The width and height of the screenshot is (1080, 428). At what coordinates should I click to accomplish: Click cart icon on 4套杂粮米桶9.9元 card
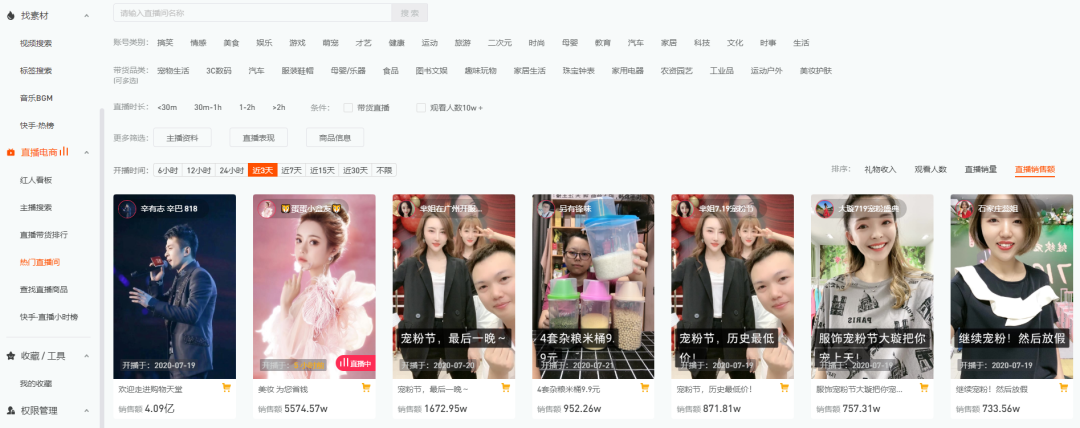(645, 387)
